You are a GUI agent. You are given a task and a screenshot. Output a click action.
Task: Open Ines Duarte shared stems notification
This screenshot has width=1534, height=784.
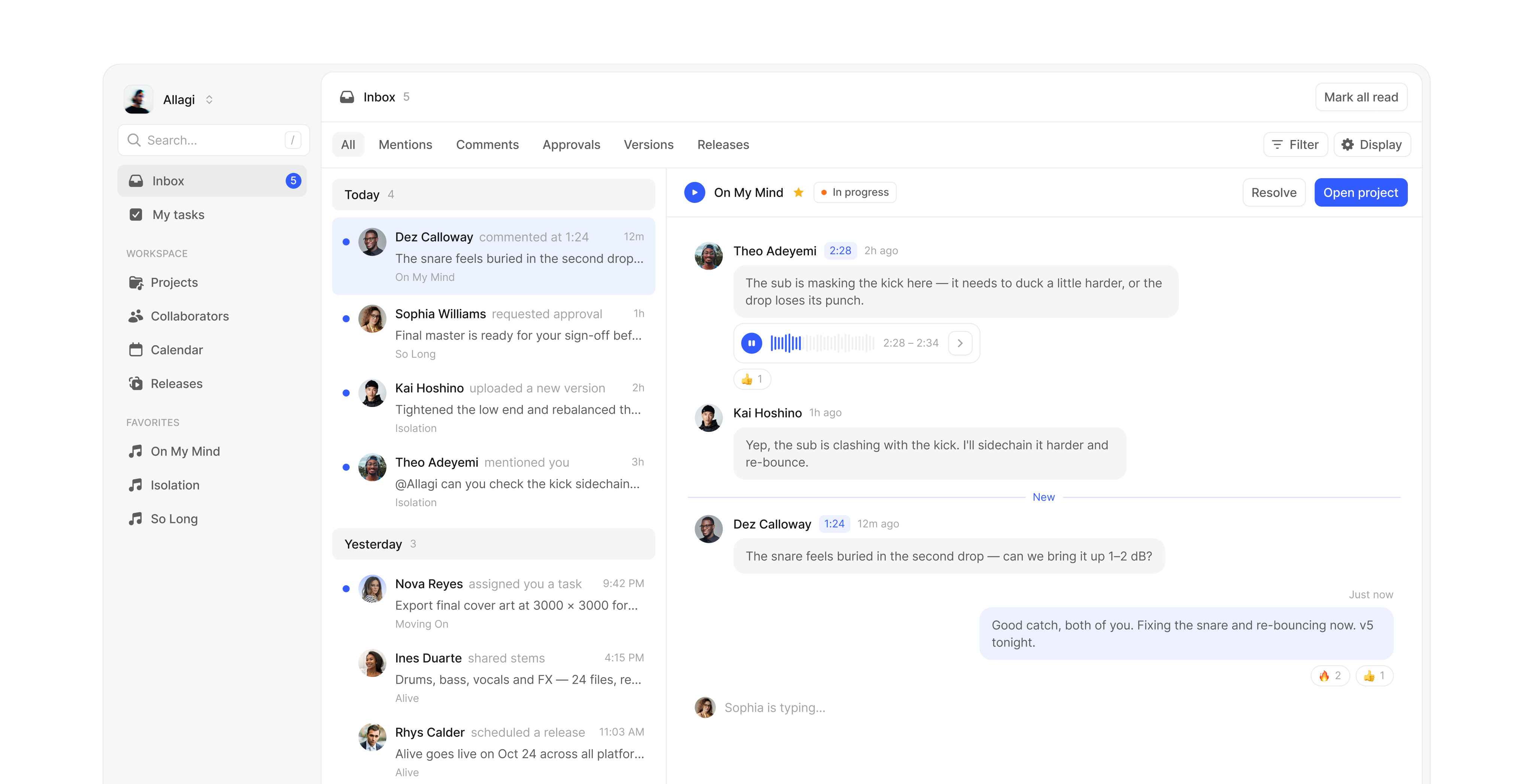coord(494,678)
